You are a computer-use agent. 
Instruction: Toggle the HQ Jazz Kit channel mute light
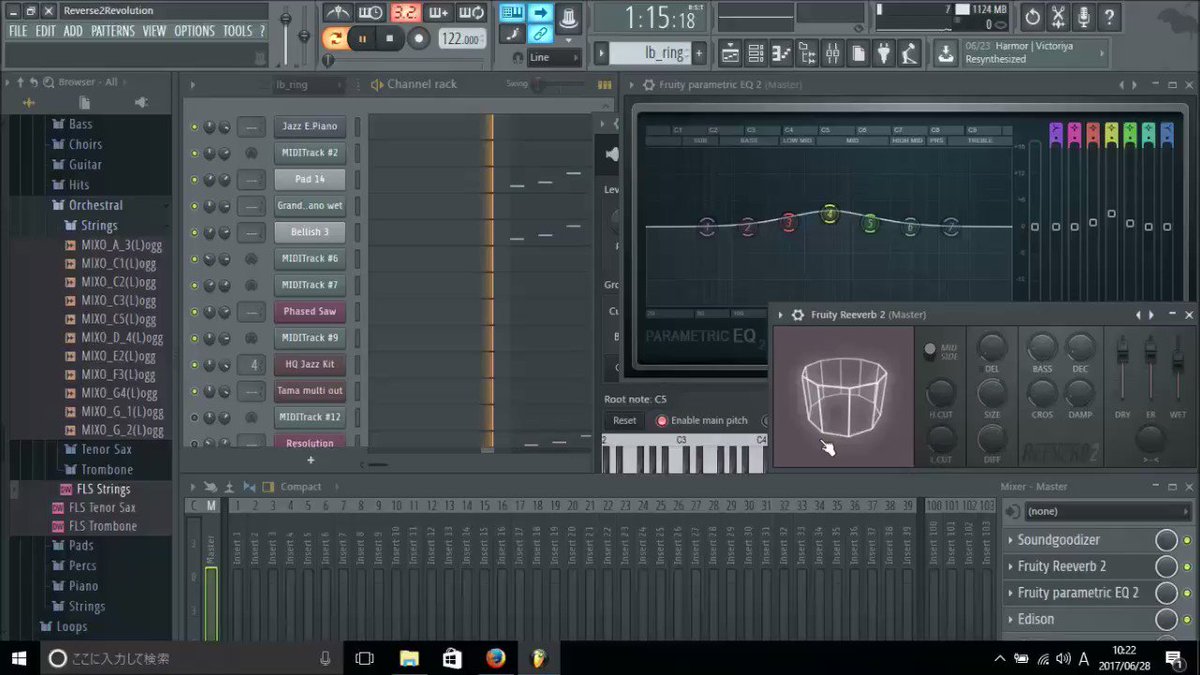[194, 365]
